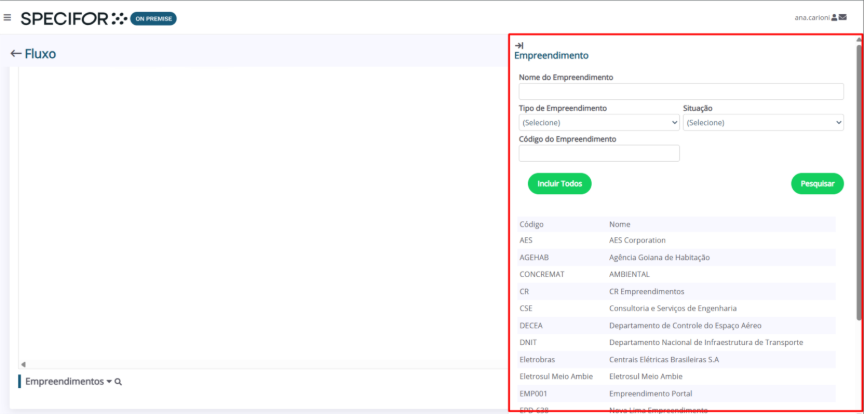Select the AGEHAB code cell
Viewport: 864px width, 414px height.
534,257
